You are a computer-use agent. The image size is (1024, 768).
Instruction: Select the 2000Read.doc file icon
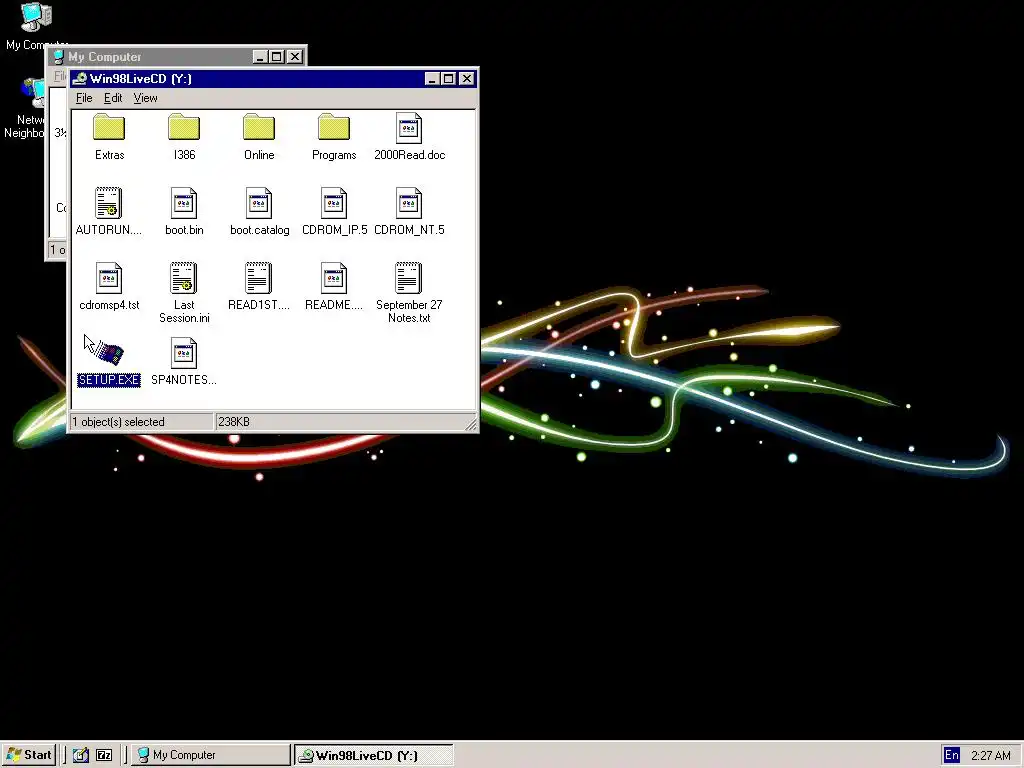409,128
